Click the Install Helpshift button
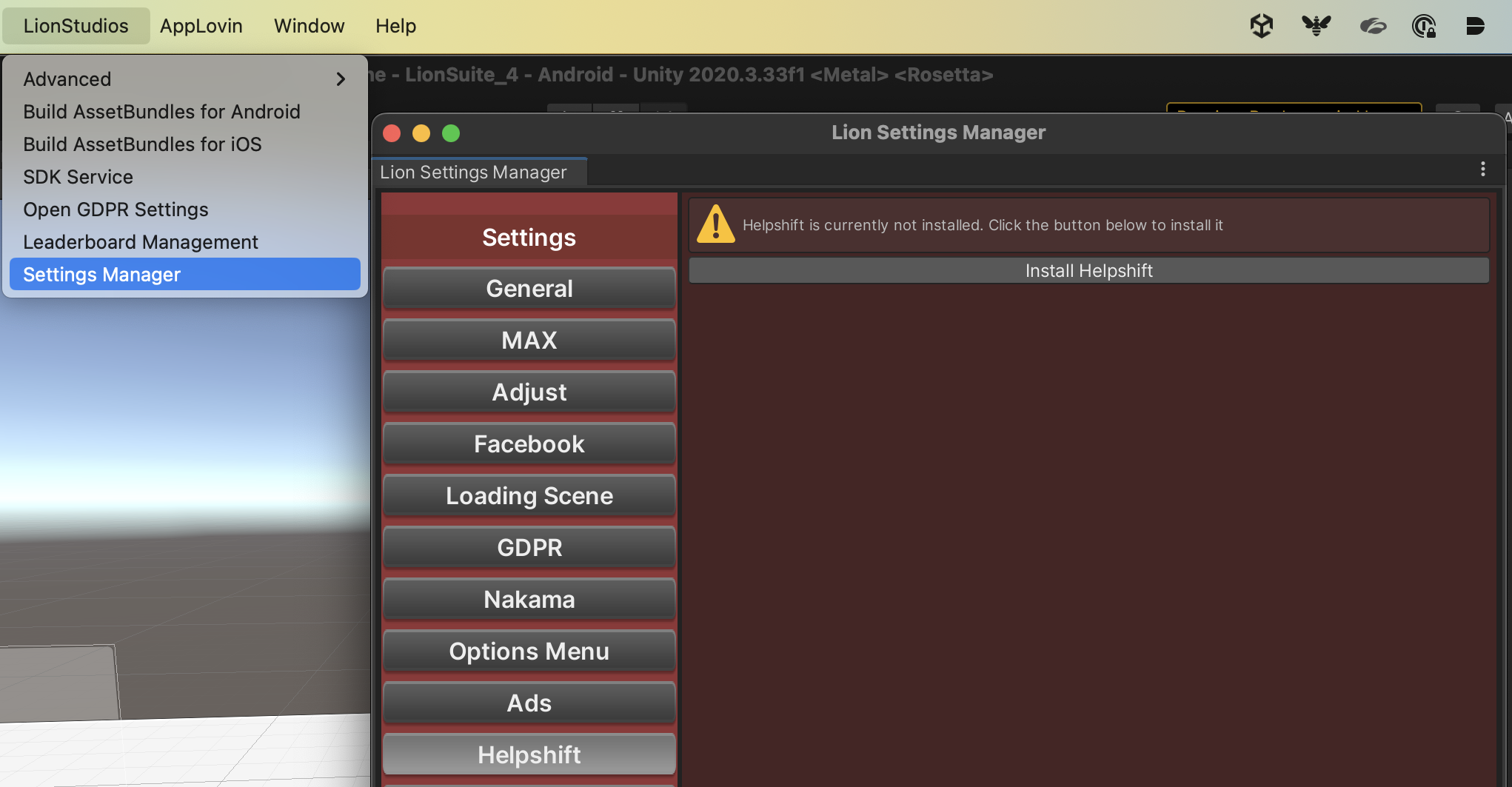Viewport: 1512px width, 787px height. pyautogui.click(x=1088, y=271)
